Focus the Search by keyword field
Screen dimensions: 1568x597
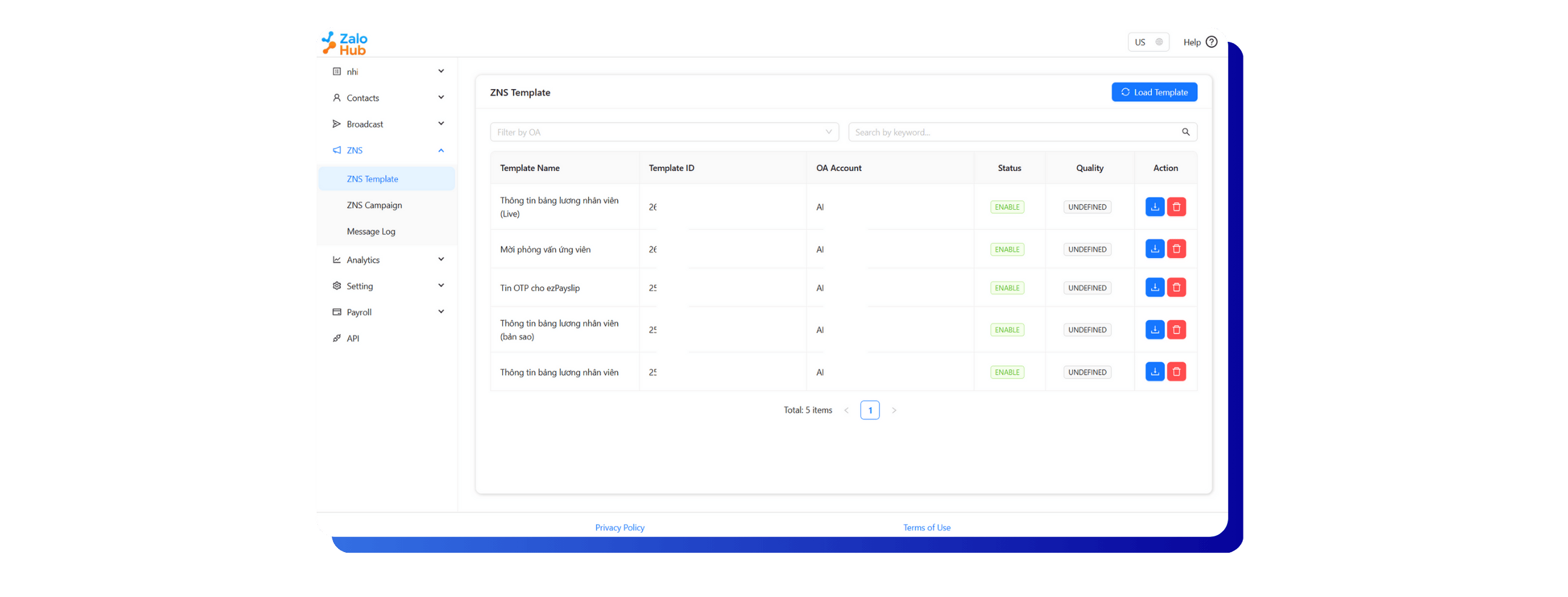click(1014, 132)
